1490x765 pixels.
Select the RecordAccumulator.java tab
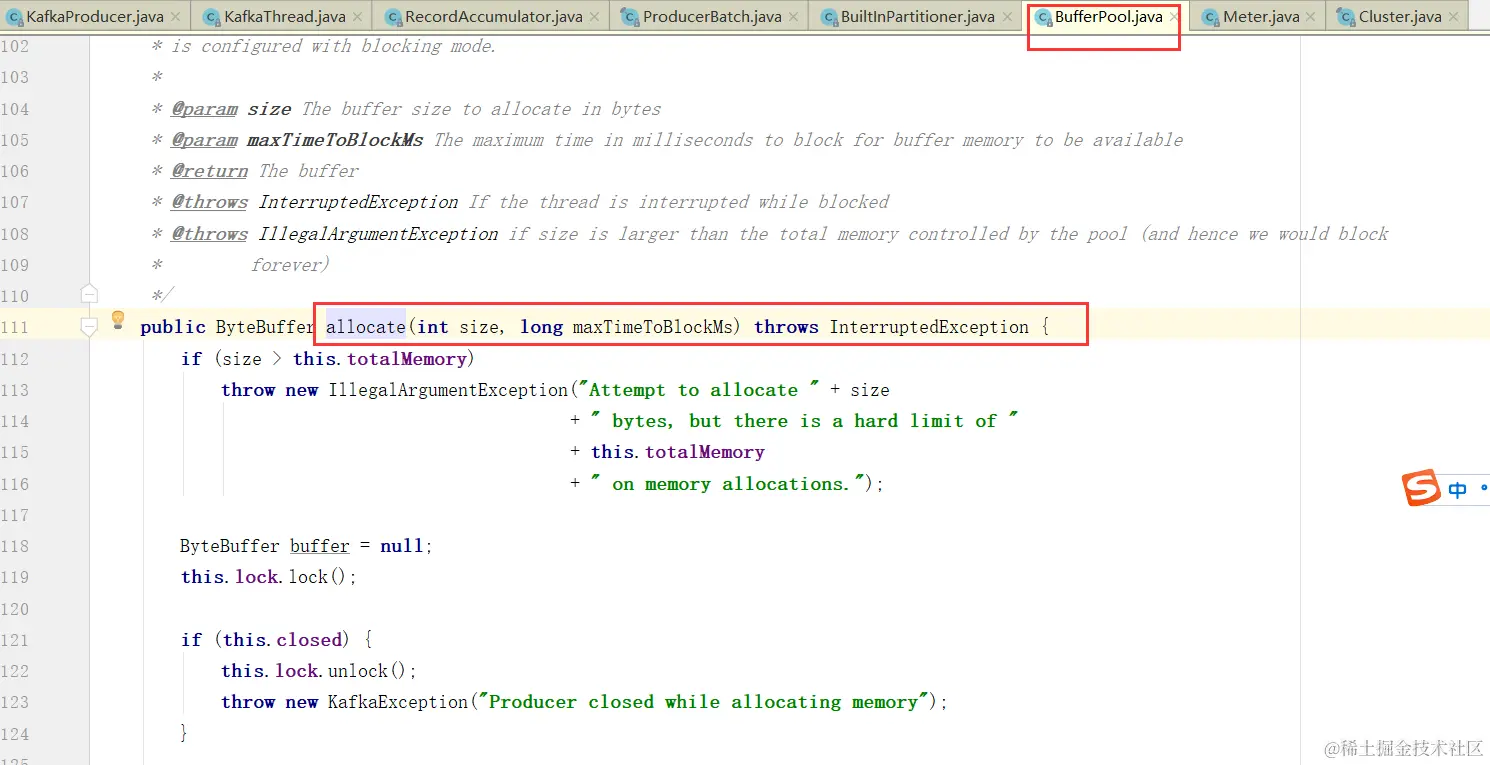(x=494, y=16)
